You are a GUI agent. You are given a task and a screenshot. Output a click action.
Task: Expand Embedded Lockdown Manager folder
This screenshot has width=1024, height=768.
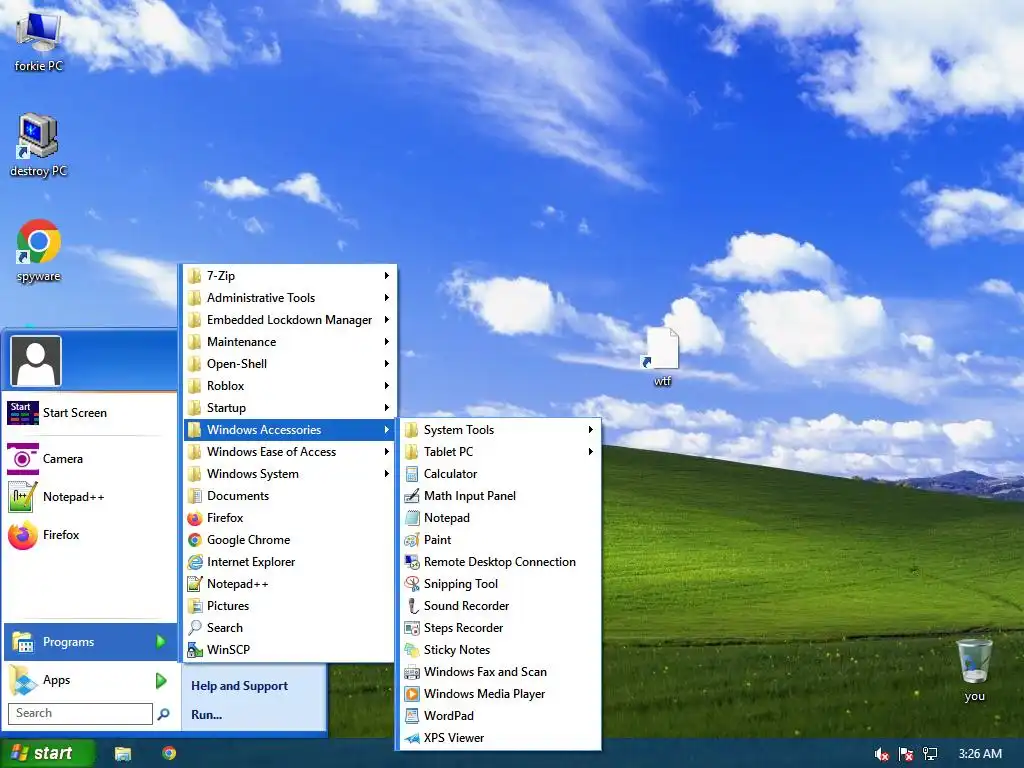click(x=289, y=319)
